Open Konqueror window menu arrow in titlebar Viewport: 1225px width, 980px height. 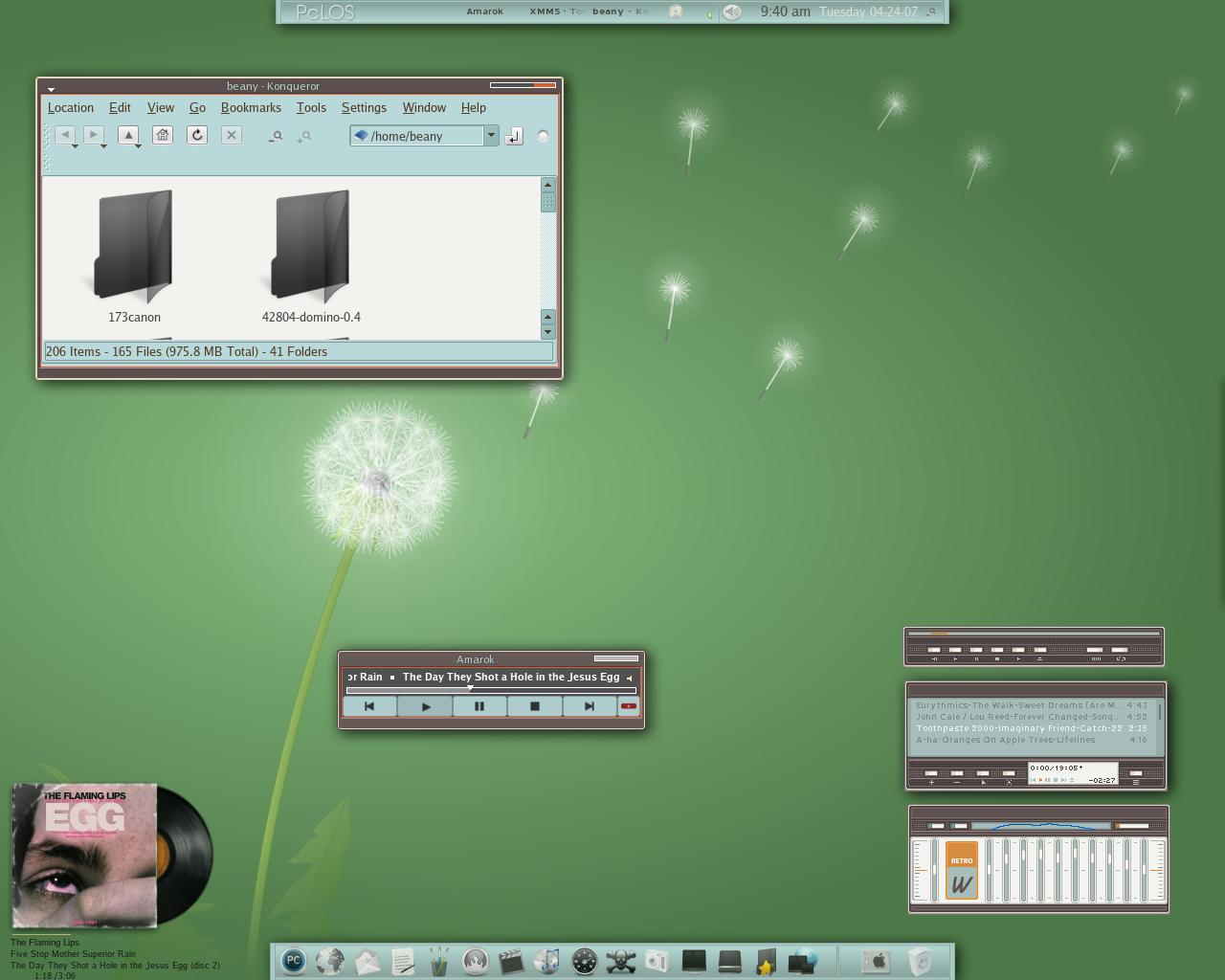(51, 89)
